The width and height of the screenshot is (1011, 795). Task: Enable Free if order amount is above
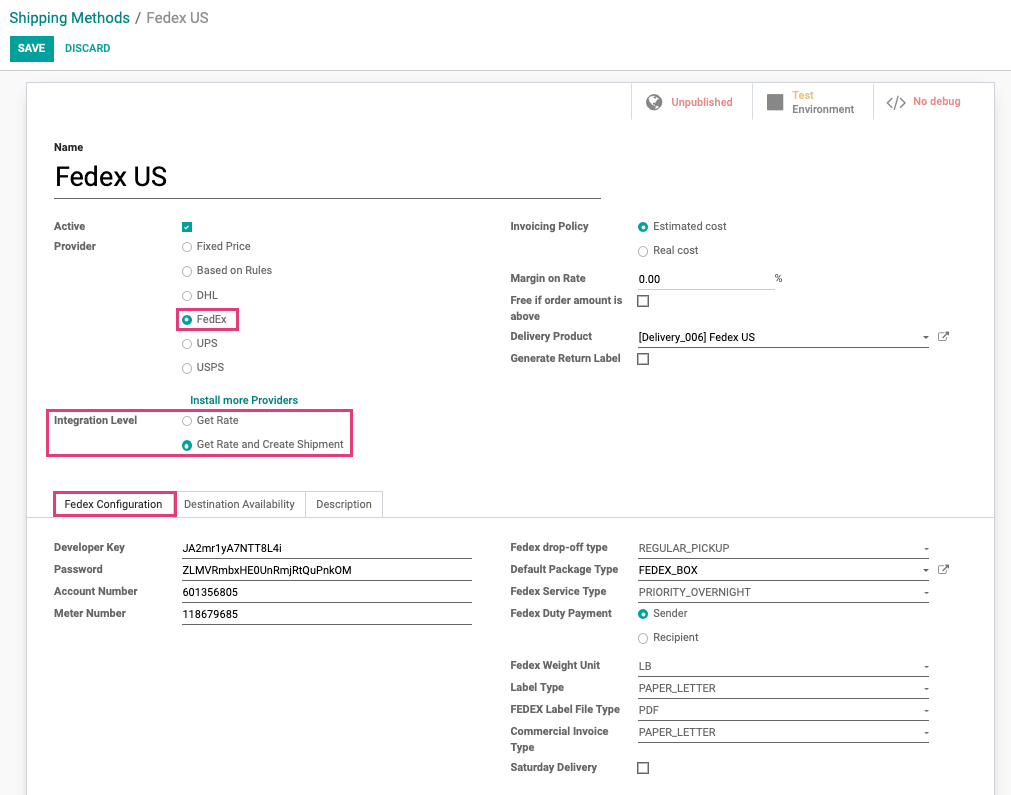click(643, 301)
